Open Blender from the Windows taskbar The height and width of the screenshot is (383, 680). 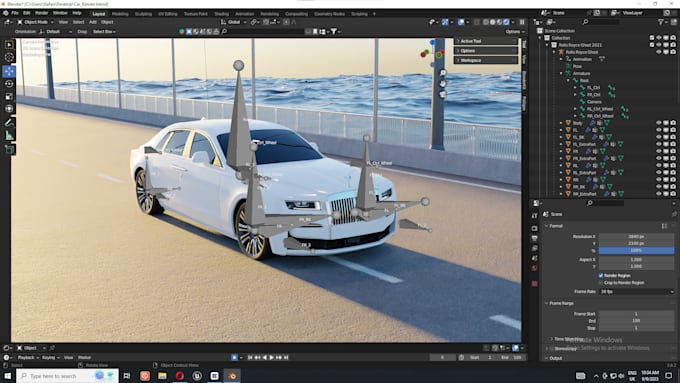tap(232, 376)
